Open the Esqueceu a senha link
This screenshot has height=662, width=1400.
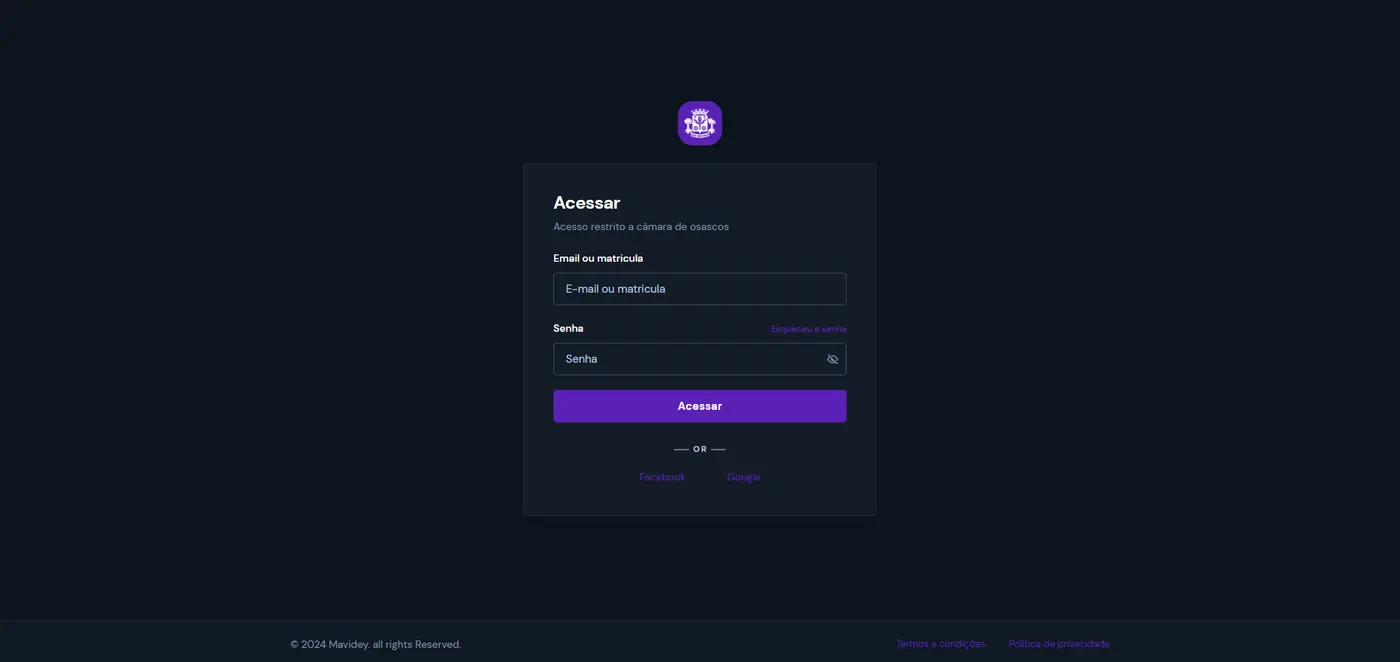click(x=809, y=329)
